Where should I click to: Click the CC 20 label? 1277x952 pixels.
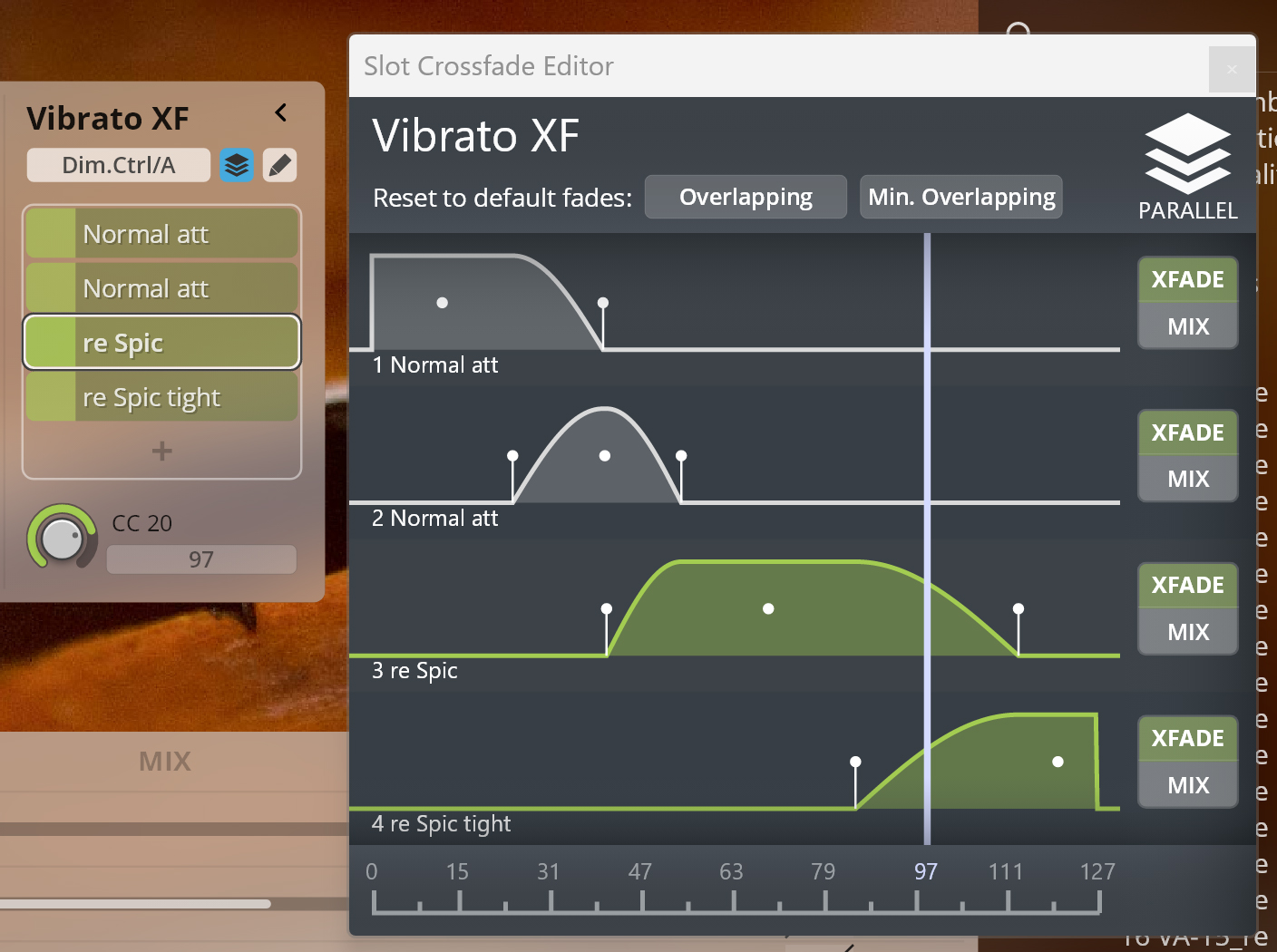142,523
